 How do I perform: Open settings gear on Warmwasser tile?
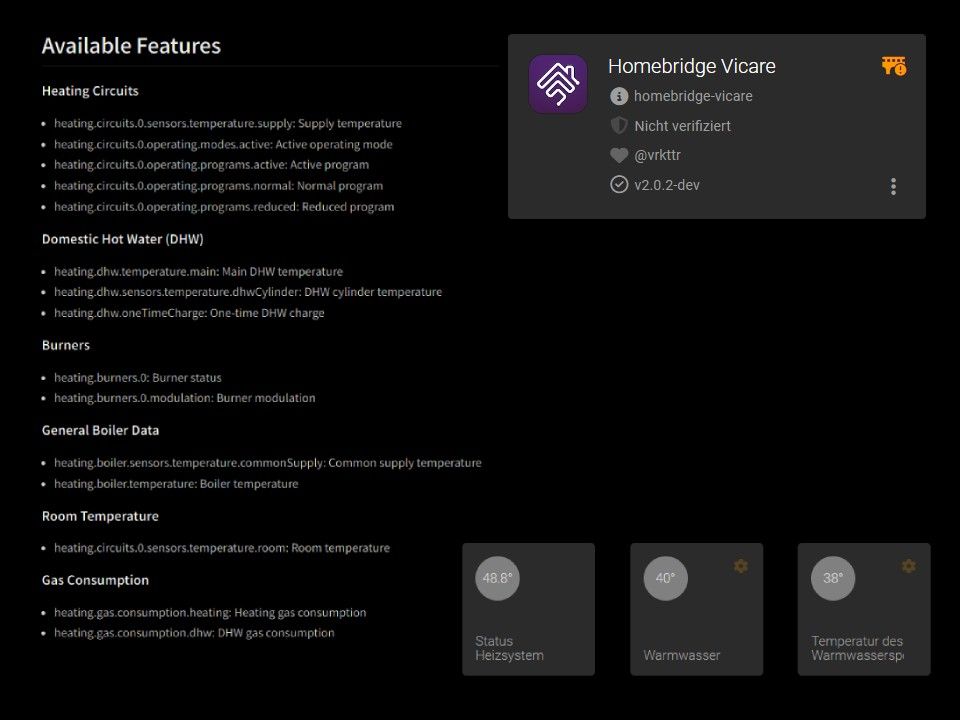click(740, 566)
